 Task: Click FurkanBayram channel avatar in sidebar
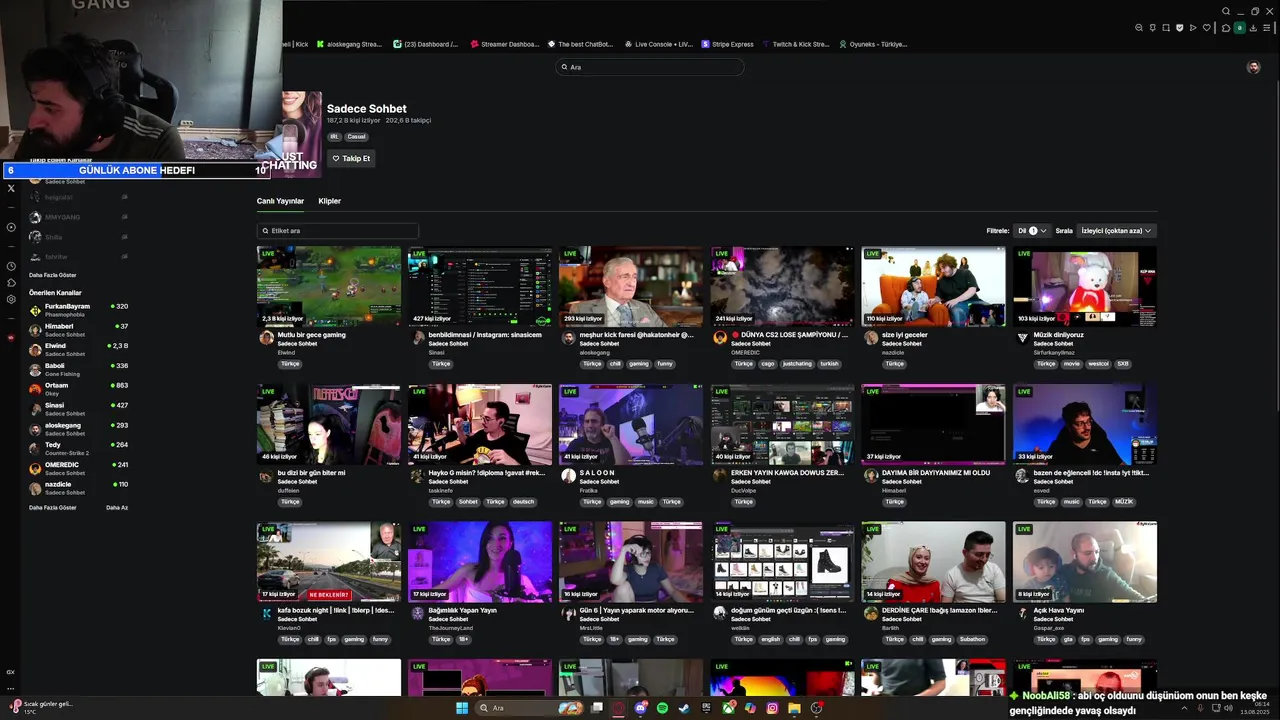click(x=35, y=310)
